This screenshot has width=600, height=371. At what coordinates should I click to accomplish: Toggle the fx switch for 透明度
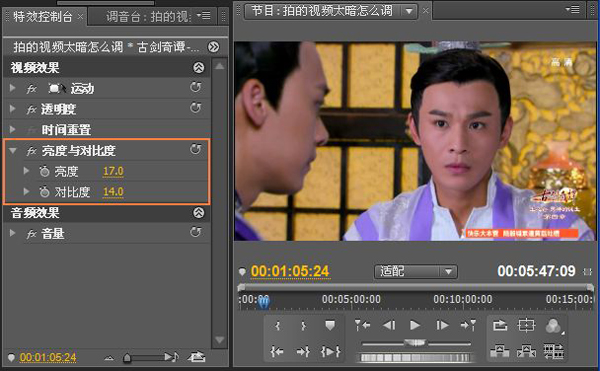coord(32,110)
